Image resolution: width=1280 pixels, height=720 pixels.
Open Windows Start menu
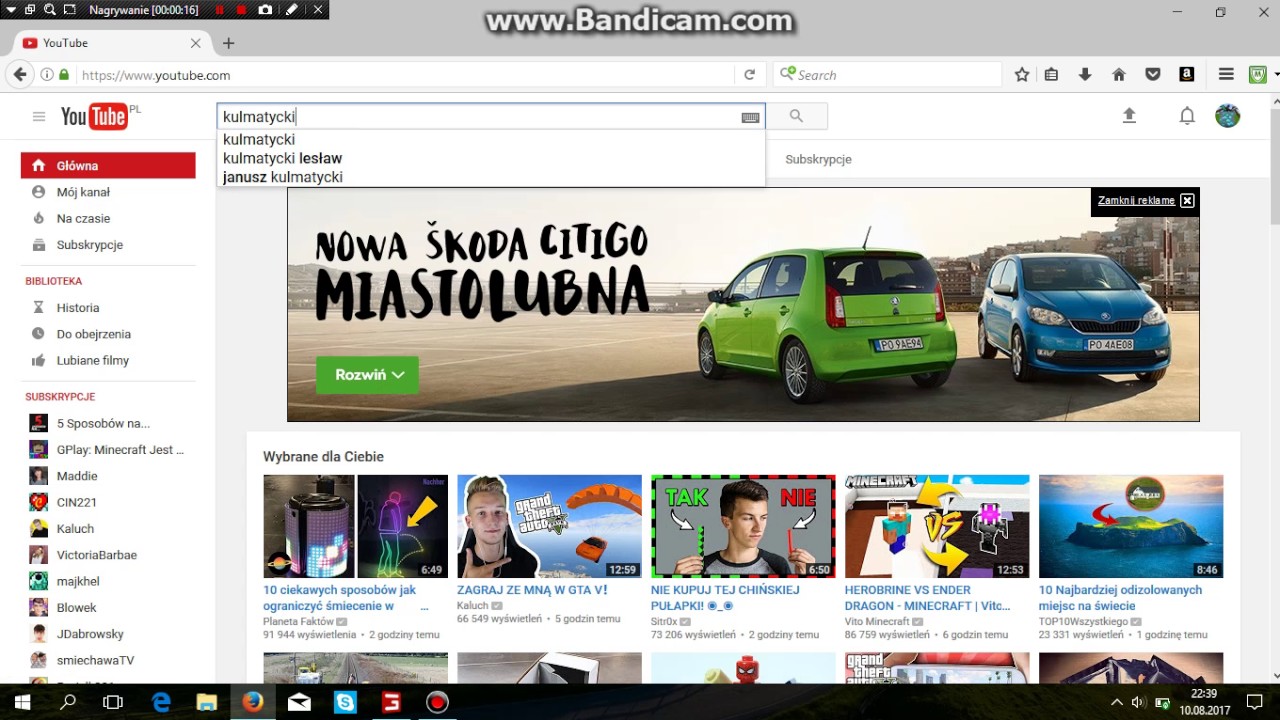[x=22, y=703]
